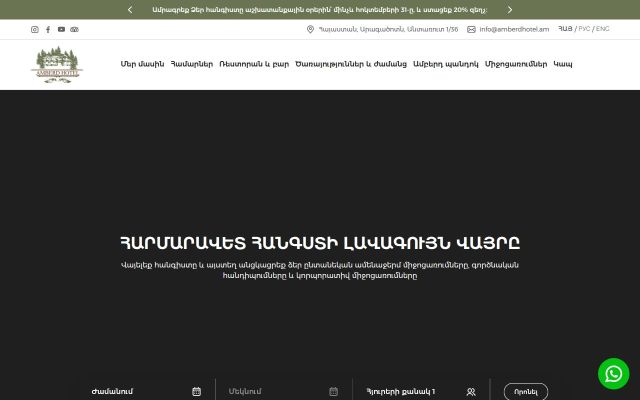Open Մեր մասին menu item
The image size is (640, 400).
(x=142, y=64)
